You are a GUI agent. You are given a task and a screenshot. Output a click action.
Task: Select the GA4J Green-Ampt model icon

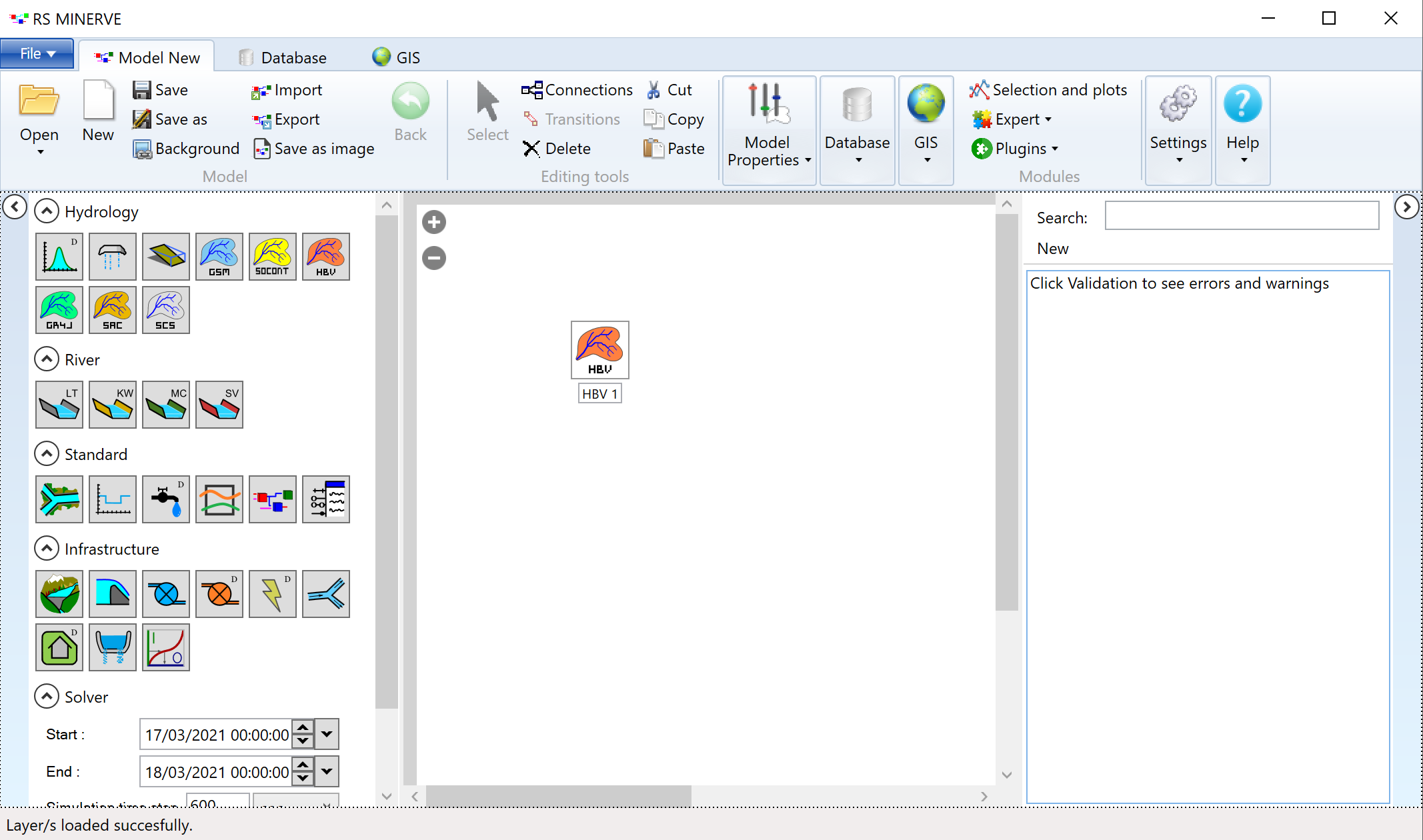point(59,309)
